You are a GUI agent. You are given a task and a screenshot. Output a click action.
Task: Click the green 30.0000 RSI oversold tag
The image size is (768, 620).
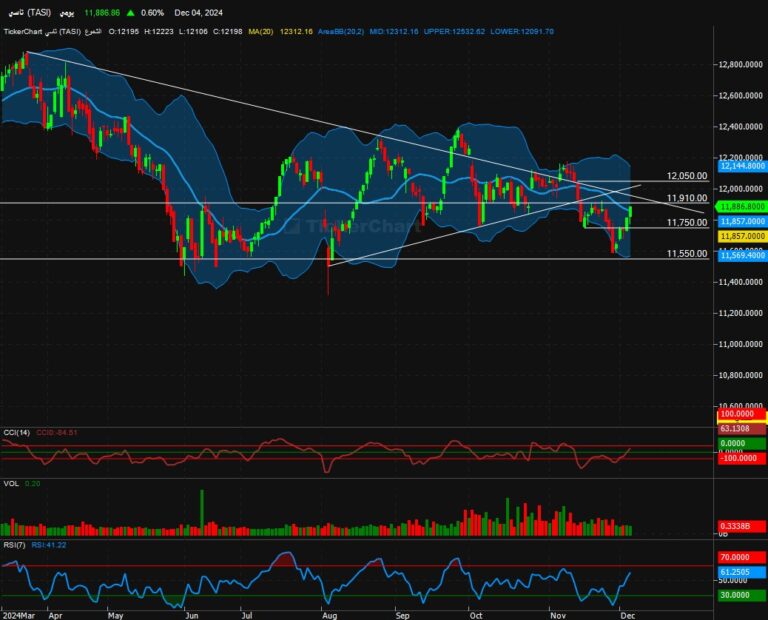741,596
